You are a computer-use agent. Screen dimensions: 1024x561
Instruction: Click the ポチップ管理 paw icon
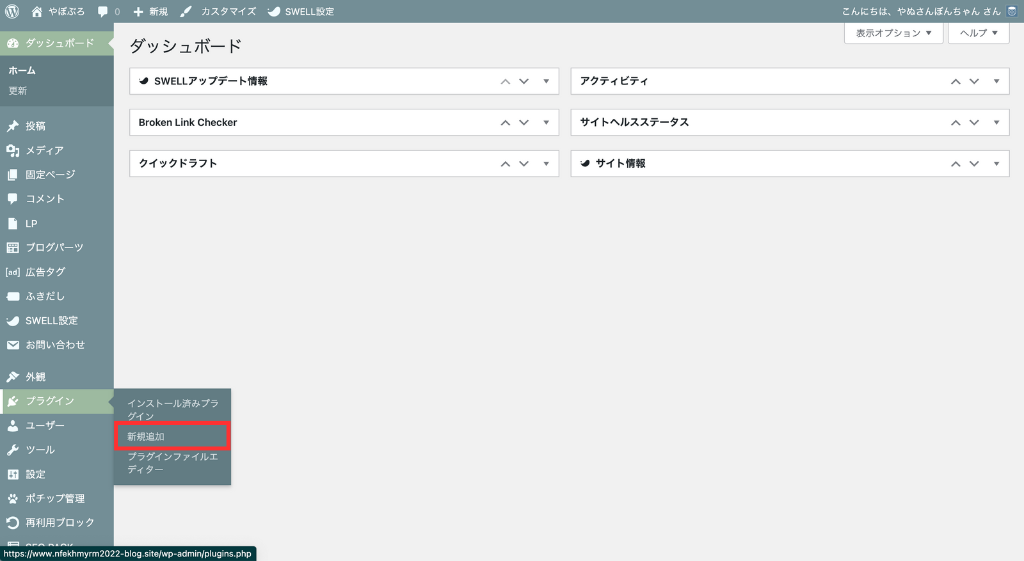tap(12, 498)
